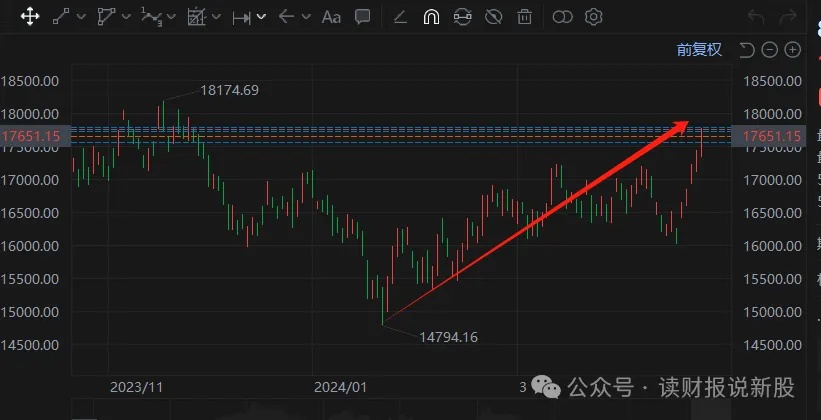The width and height of the screenshot is (821, 420).
Task: Expand the polygon shape tool dropdown
Action: point(126,17)
